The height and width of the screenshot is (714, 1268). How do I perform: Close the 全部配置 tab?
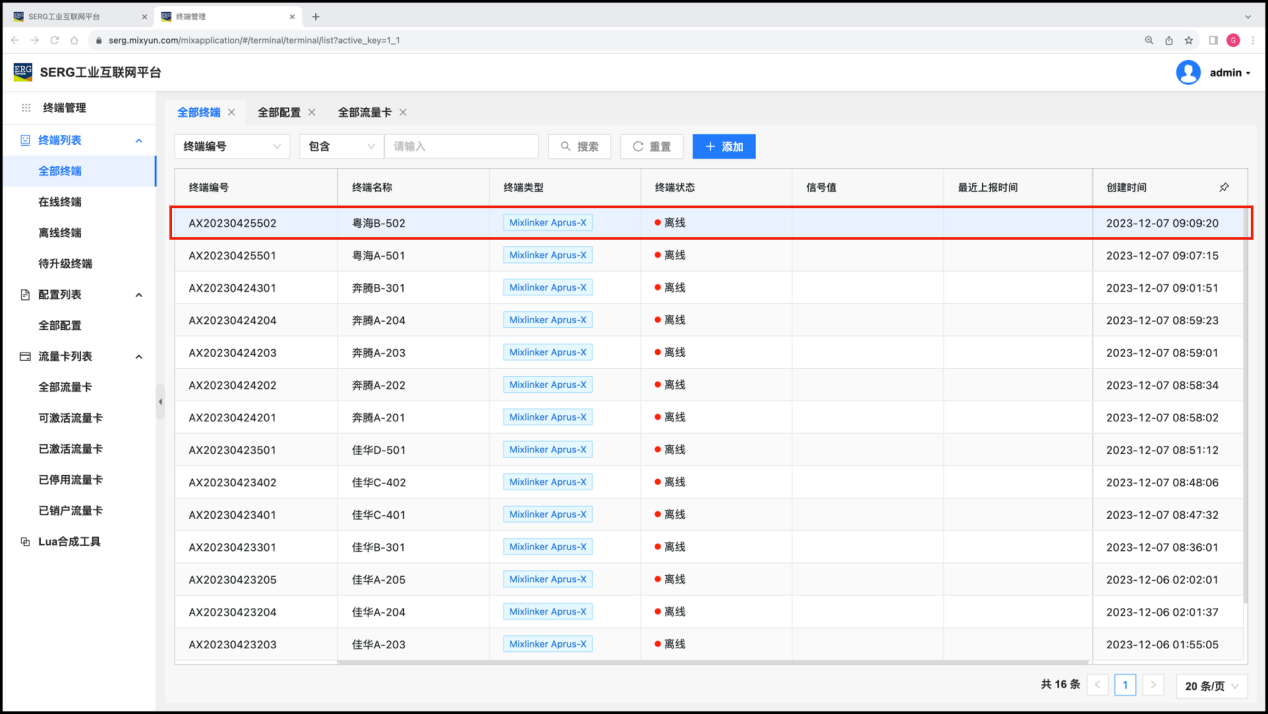click(x=312, y=113)
